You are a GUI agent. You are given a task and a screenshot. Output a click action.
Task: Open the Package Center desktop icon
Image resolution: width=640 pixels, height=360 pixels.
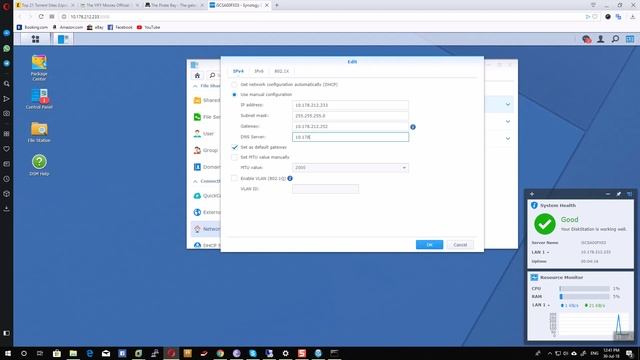coord(39,67)
